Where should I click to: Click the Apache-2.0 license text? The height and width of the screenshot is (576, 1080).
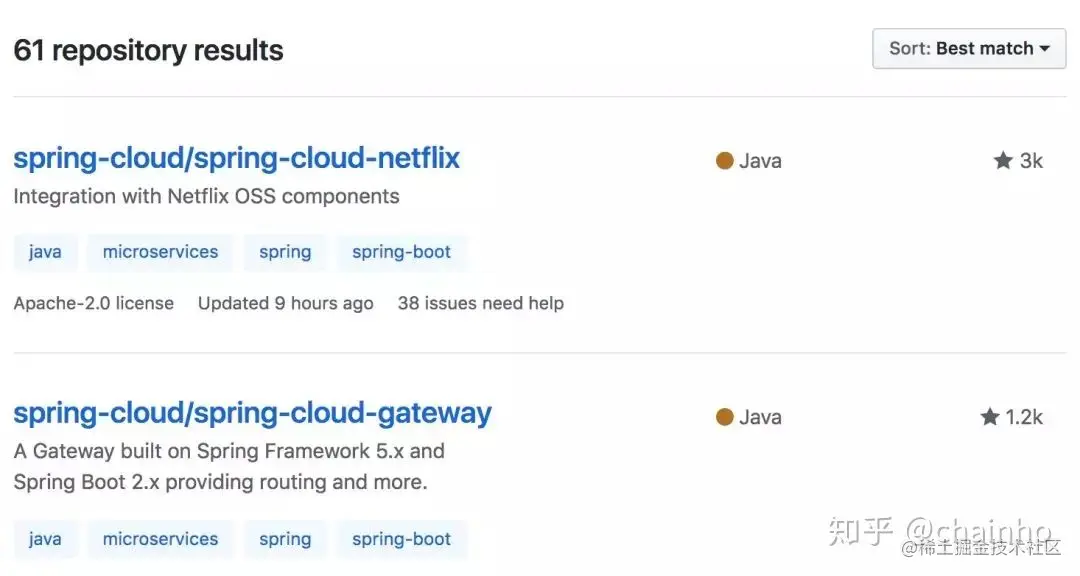point(94,303)
